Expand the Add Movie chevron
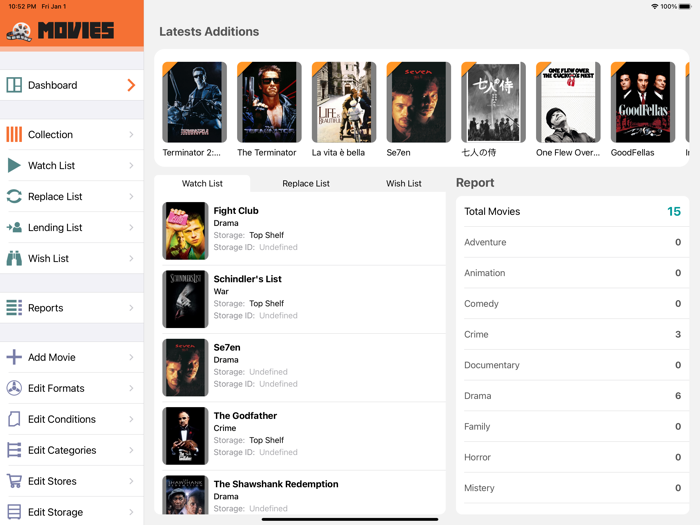 [131, 357]
